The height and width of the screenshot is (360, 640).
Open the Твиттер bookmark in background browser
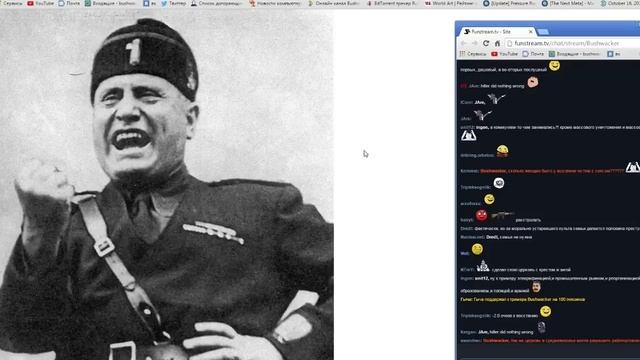[173, 3]
